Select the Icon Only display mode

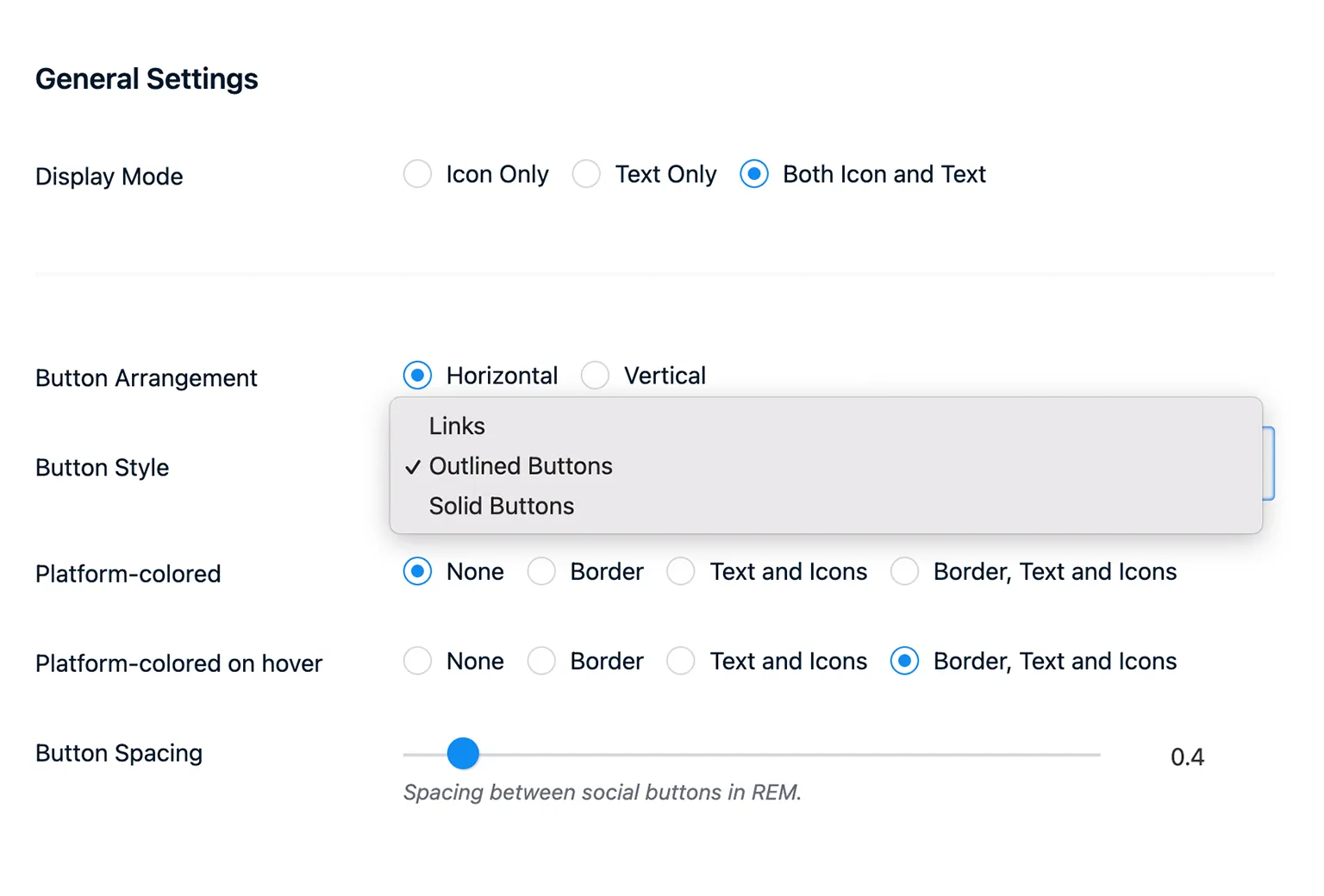pyautogui.click(x=417, y=174)
